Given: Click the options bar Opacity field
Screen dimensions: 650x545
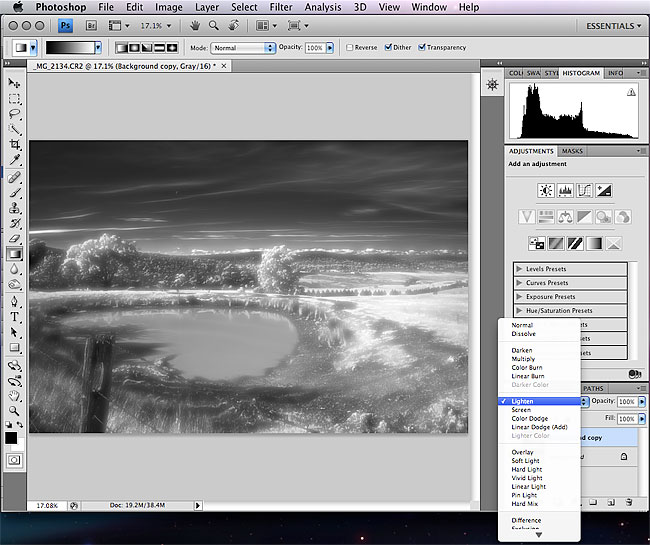Looking at the screenshot, I should pos(314,47).
